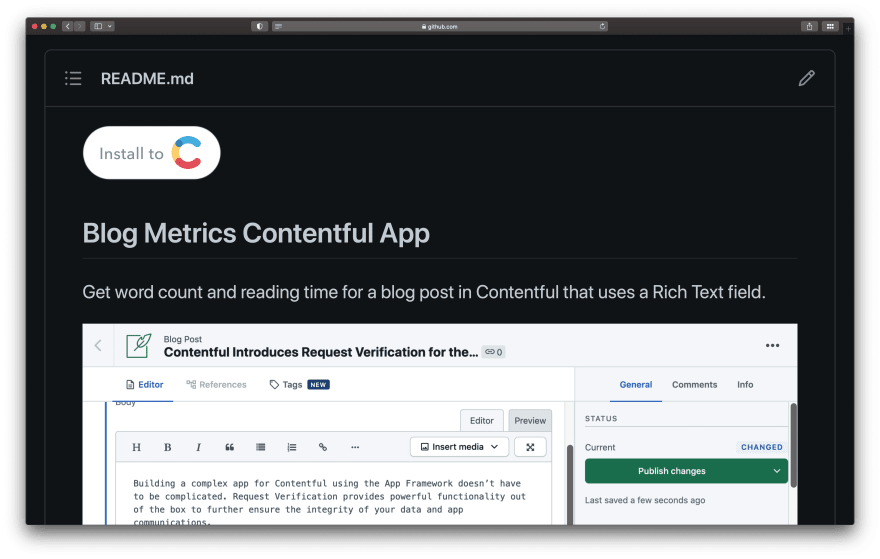Click the editor body text area
Image resolution: width=880 pixels, height=559 pixels.
(x=333, y=494)
